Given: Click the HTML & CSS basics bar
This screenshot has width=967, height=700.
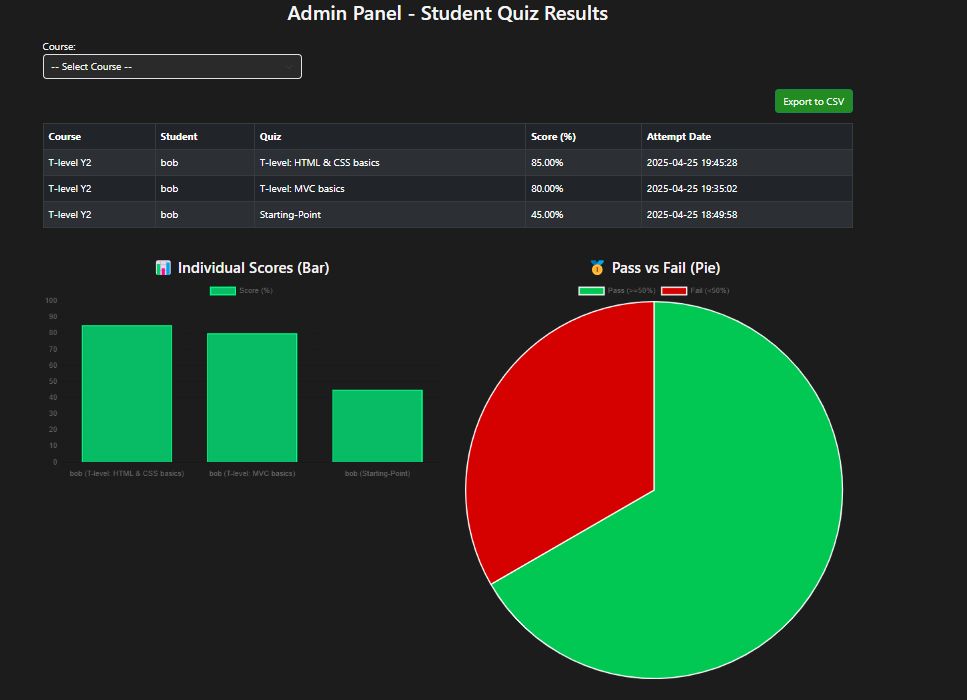Looking at the screenshot, I should (x=127, y=393).
